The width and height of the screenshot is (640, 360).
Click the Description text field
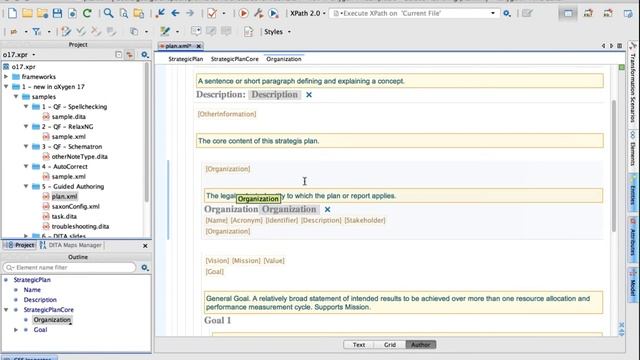275,95
